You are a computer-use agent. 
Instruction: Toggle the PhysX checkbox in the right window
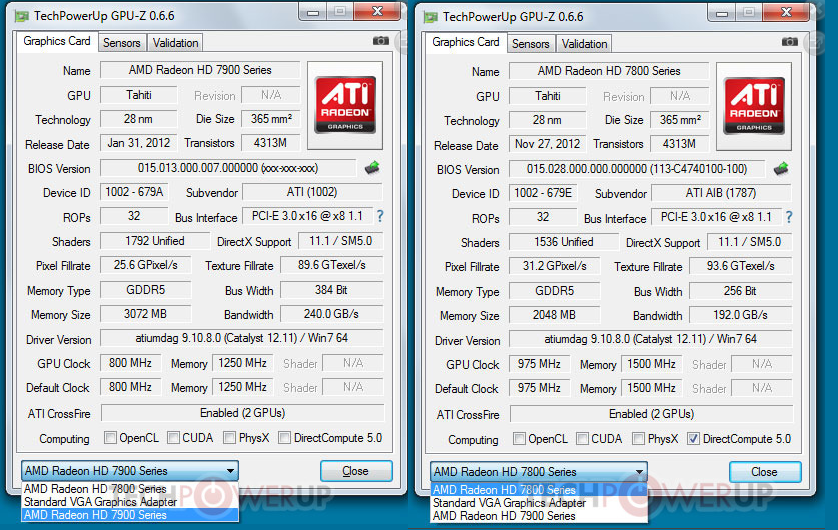pos(638,439)
